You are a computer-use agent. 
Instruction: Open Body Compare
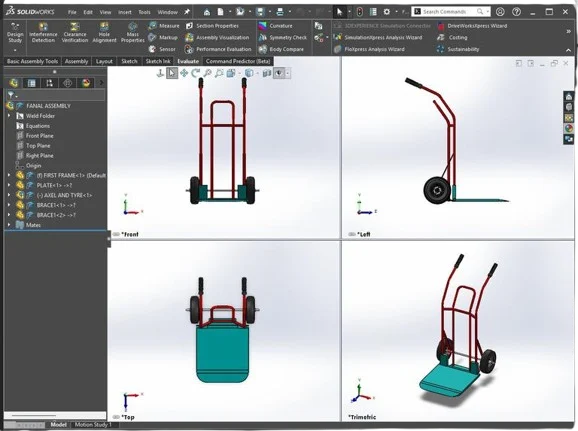[281, 49]
